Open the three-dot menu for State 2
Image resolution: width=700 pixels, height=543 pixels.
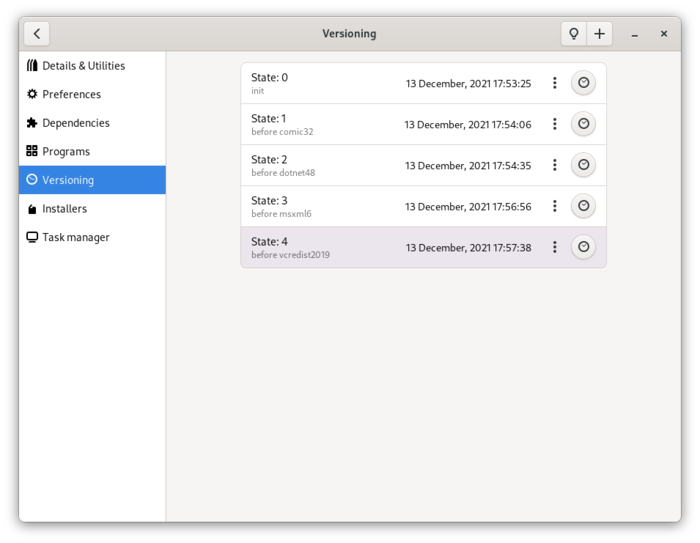click(555, 165)
